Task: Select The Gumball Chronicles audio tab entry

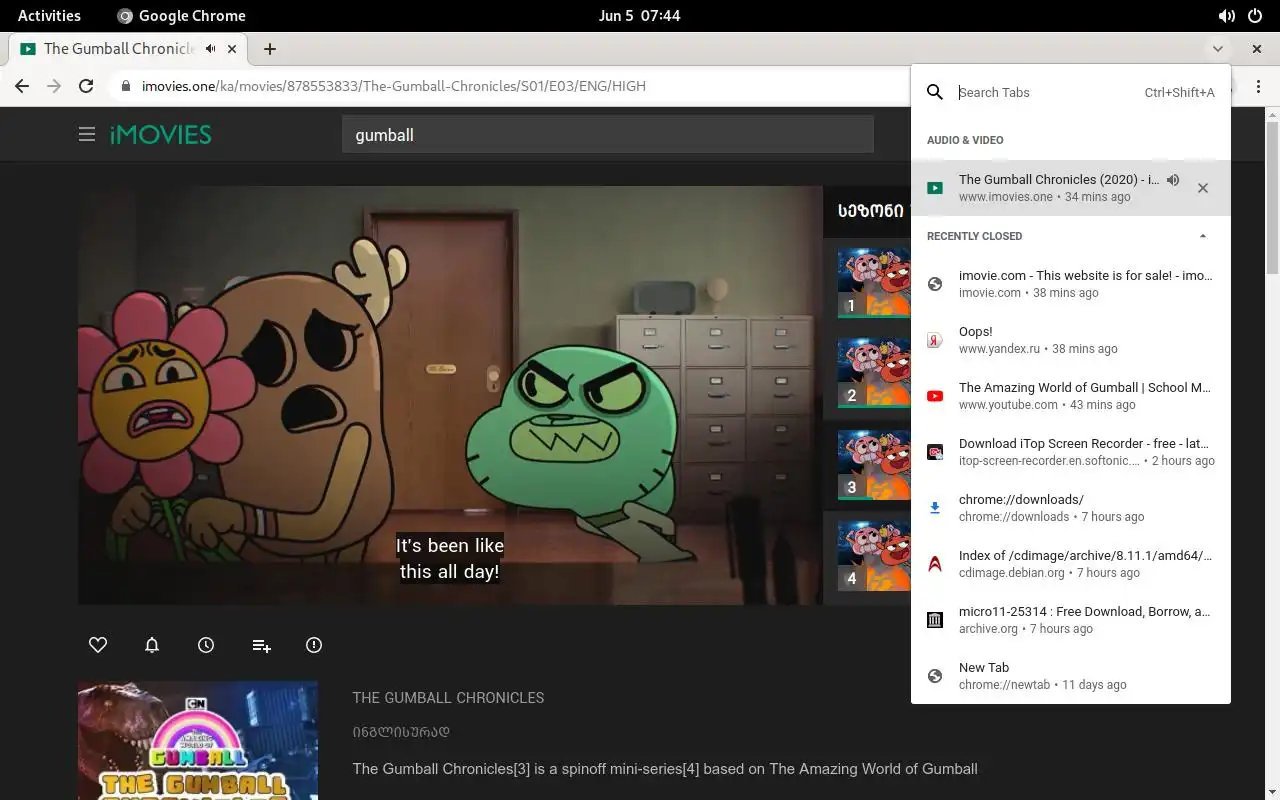Action: pos(1071,188)
